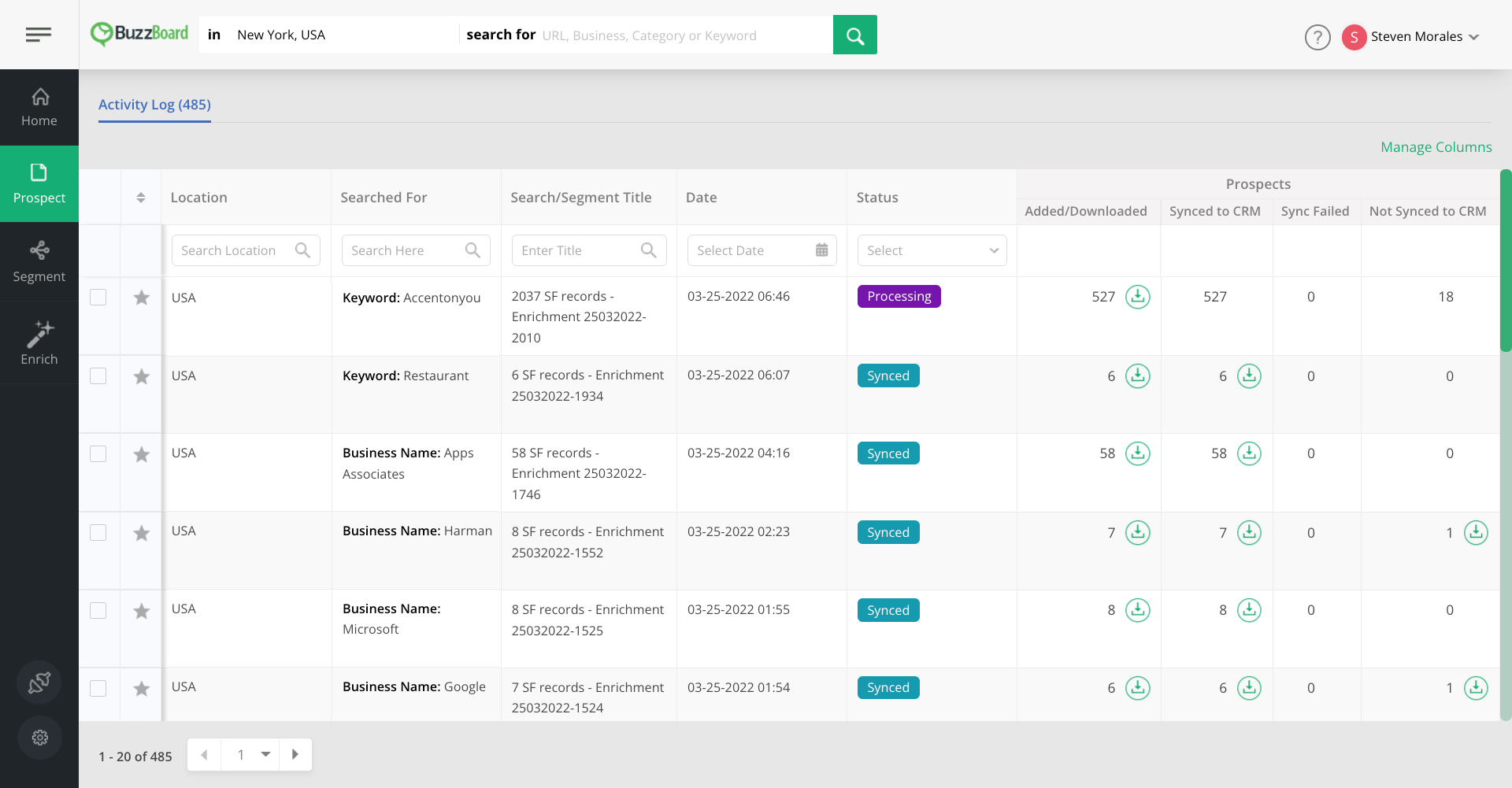1512x788 pixels.
Task: Download synced to CRM for Restaurant row
Action: 1249,376
